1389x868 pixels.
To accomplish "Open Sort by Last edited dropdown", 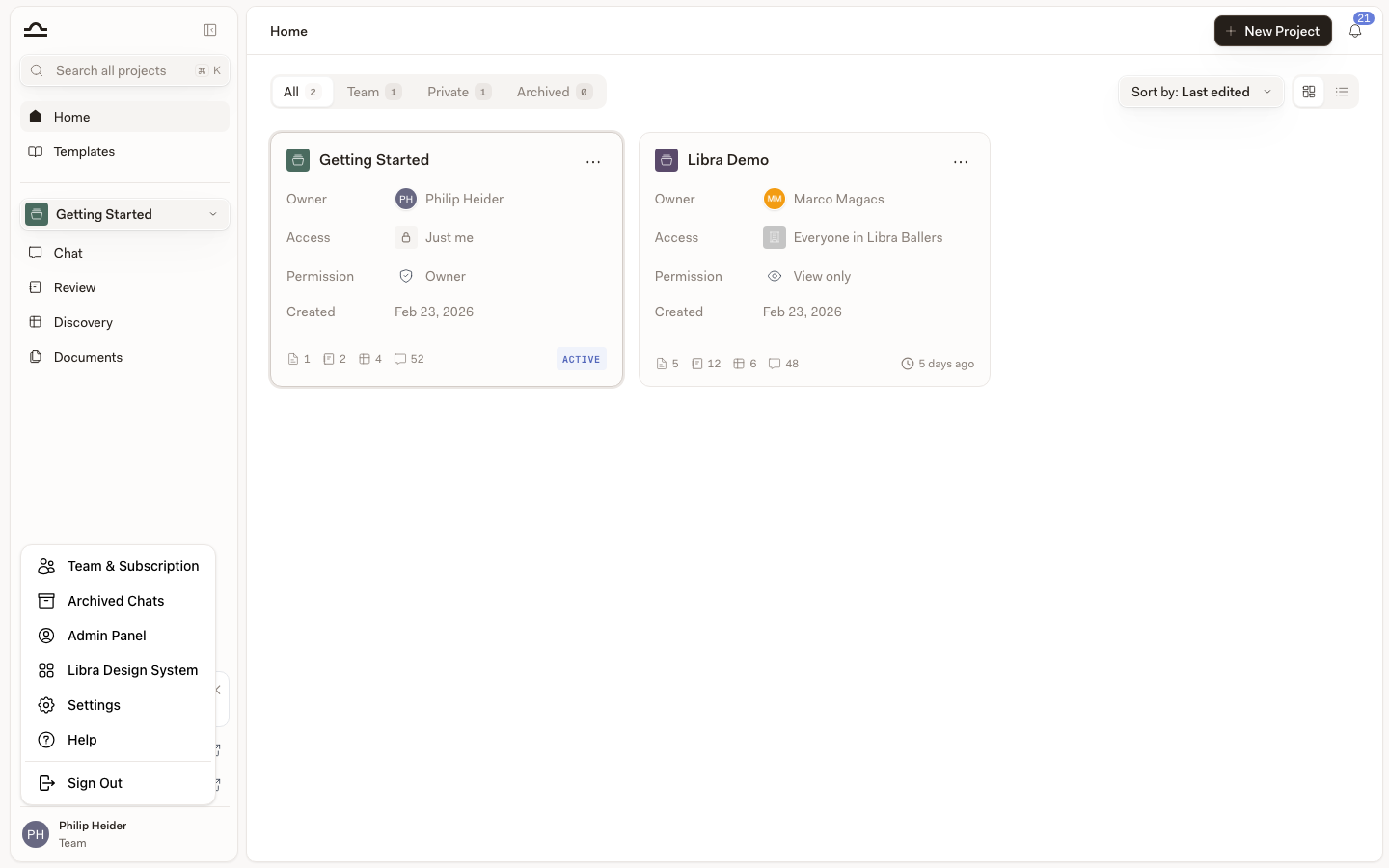I will [x=1201, y=92].
